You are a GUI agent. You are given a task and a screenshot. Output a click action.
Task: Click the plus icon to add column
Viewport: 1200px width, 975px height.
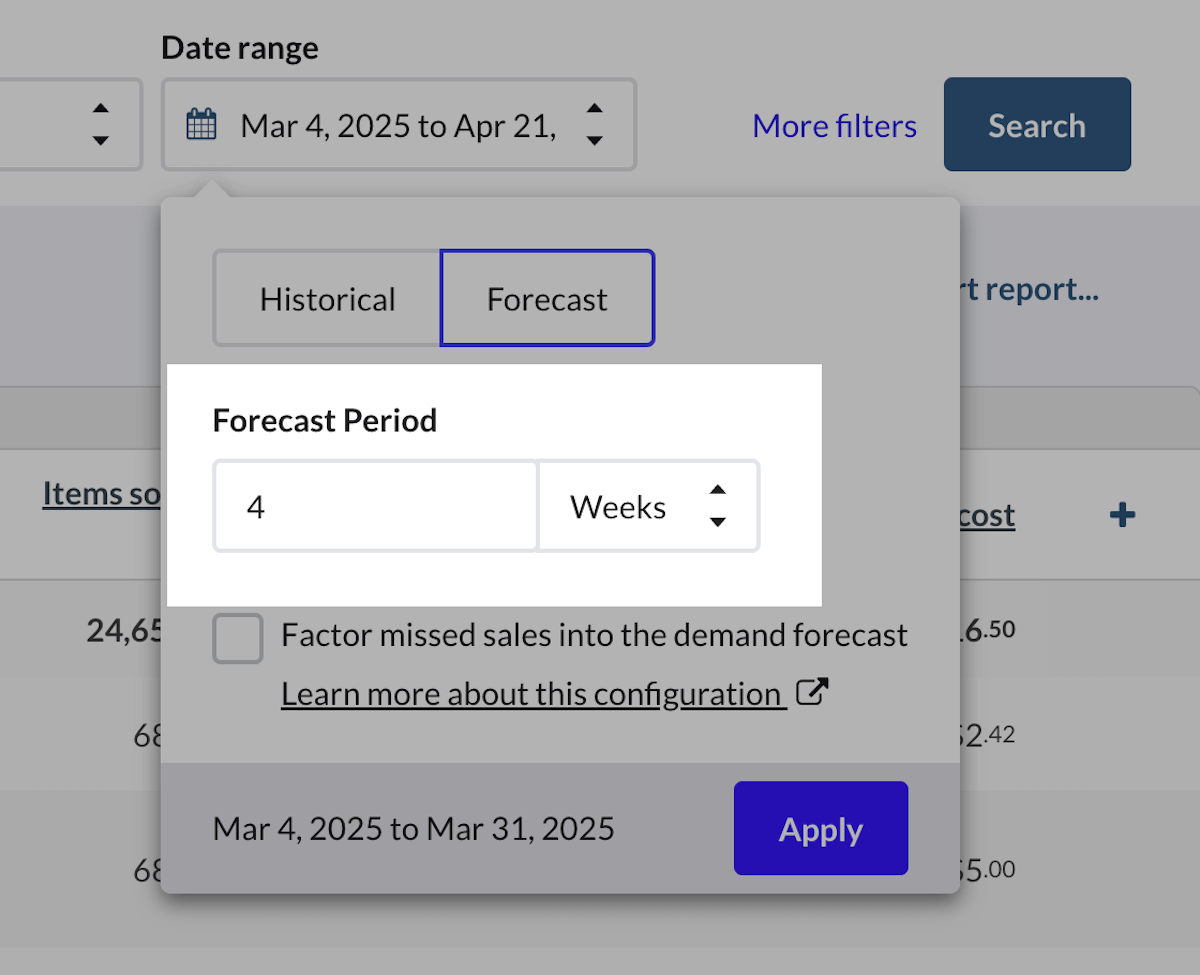click(1122, 515)
